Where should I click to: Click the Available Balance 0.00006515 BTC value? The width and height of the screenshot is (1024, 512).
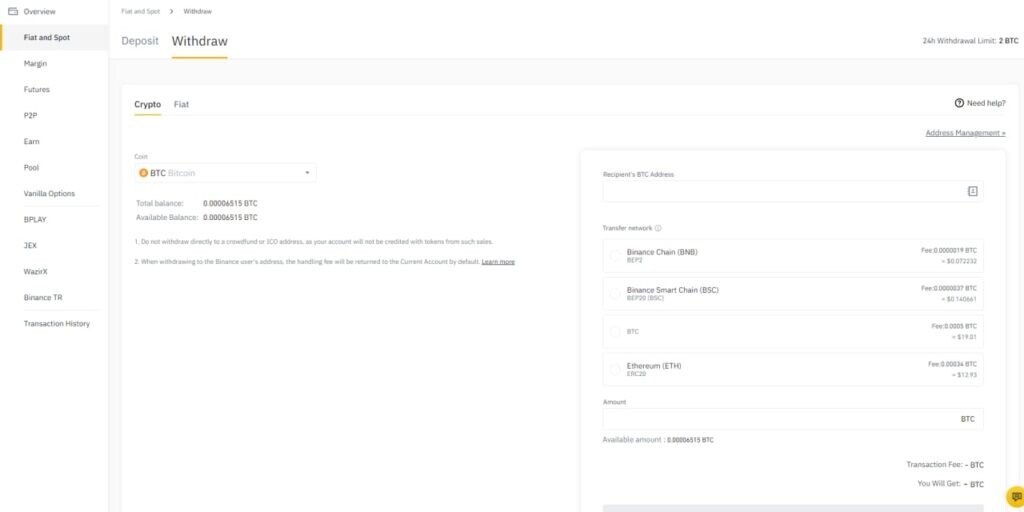pos(230,217)
